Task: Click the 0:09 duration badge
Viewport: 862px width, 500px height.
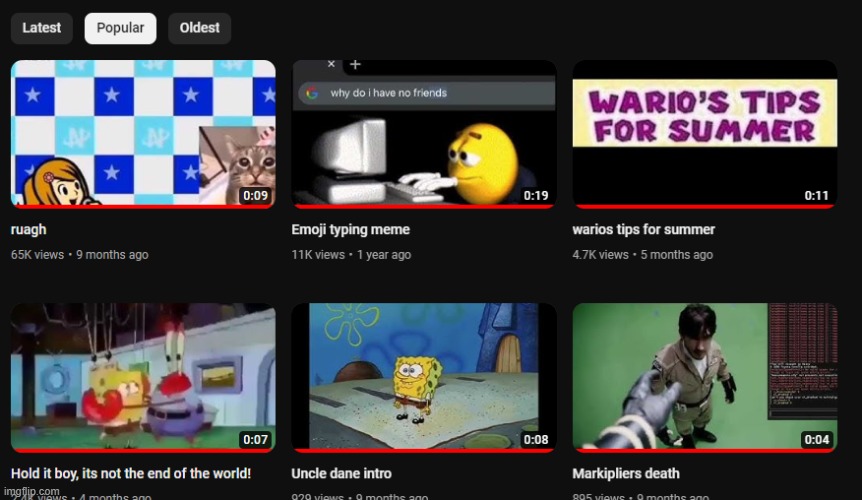Action: [255, 195]
